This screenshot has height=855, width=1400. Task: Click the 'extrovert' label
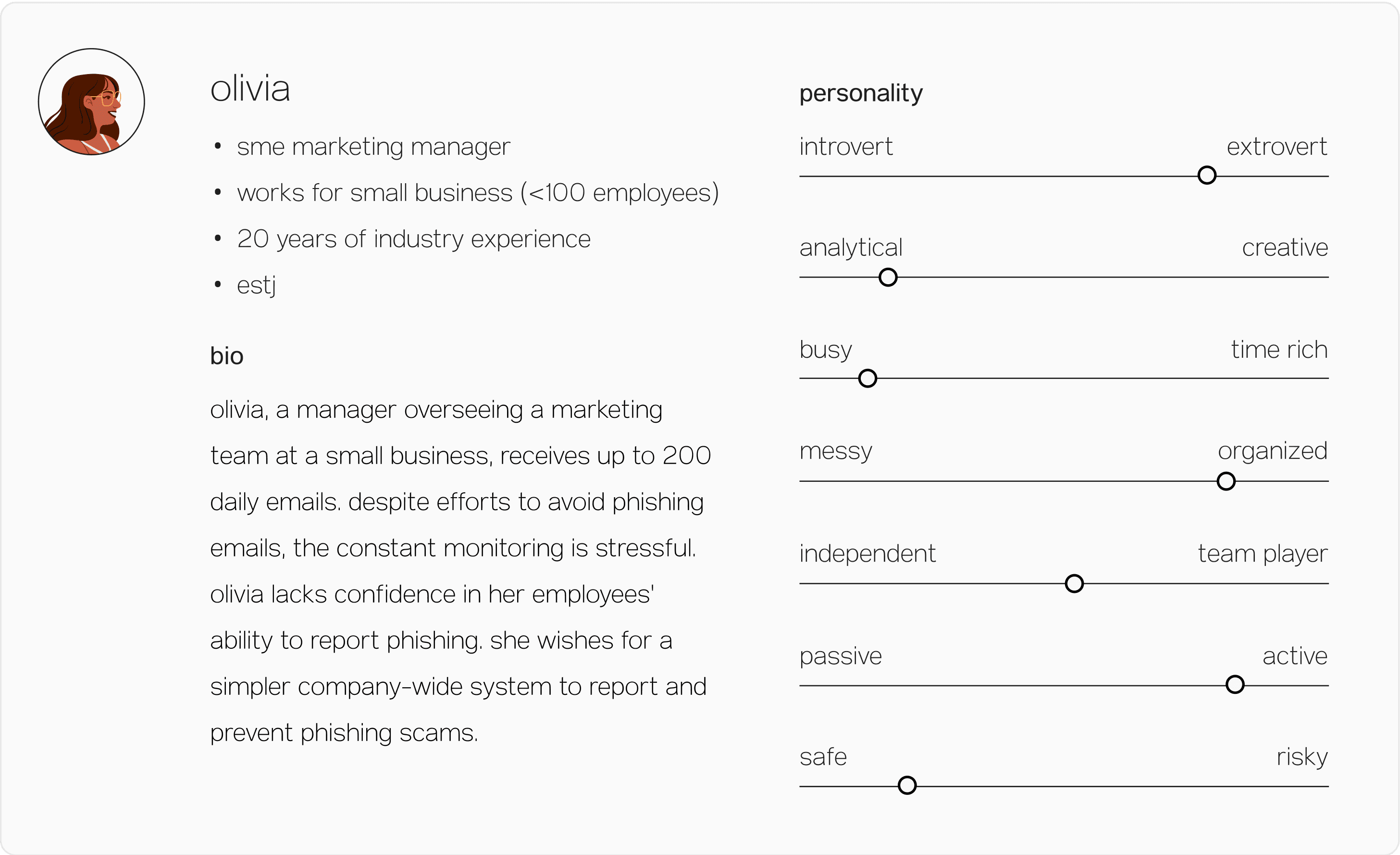(x=1276, y=147)
